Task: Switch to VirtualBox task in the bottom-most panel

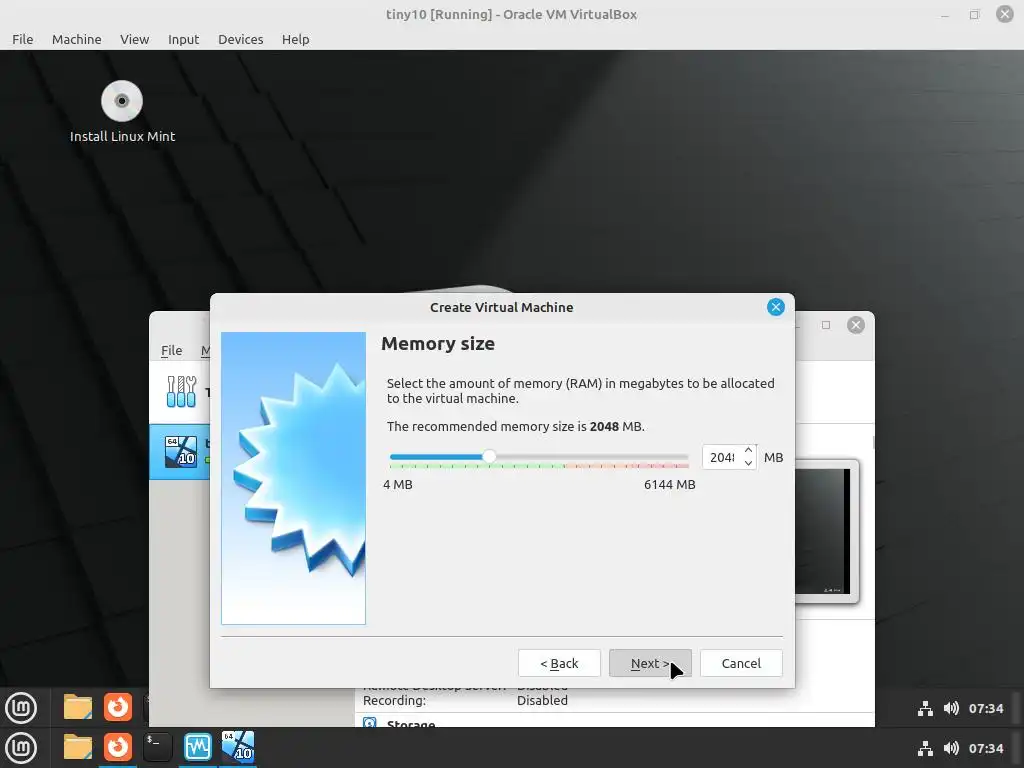Action: 238,746
